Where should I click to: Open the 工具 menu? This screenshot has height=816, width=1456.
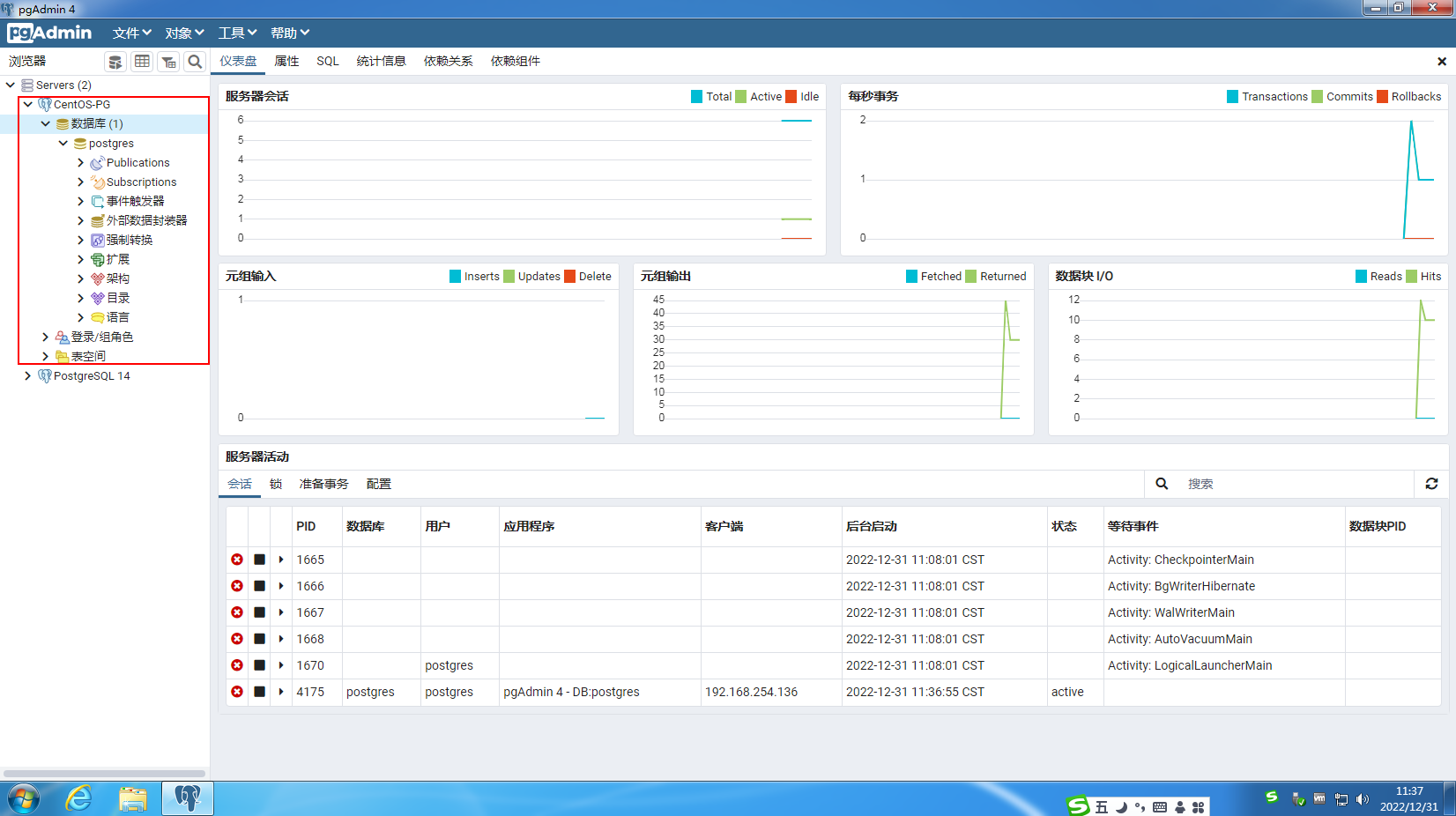pos(236,33)
